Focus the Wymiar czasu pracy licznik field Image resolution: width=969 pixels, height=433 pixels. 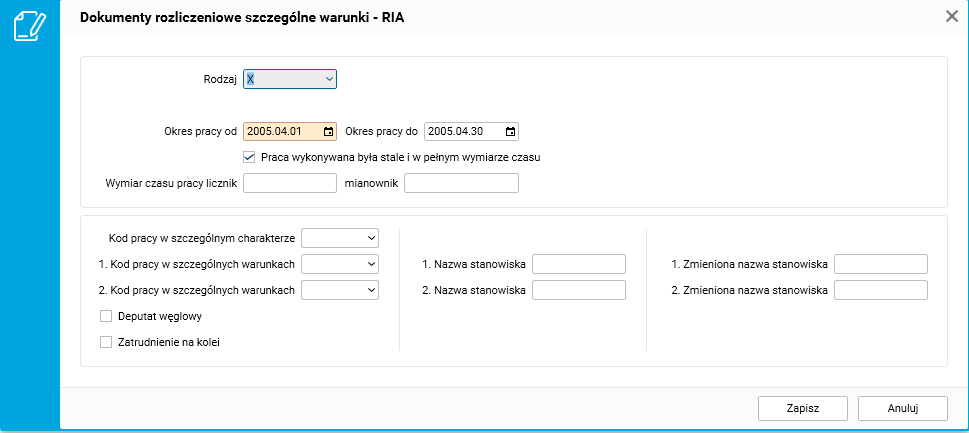pyautogui.click(x=290, y=183)
